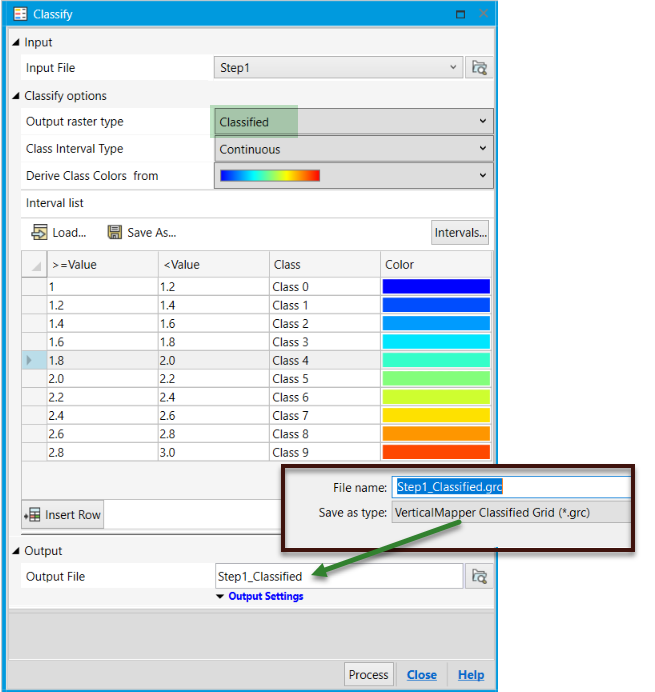Click the table select-all corner cell

(x=35, y=265)
